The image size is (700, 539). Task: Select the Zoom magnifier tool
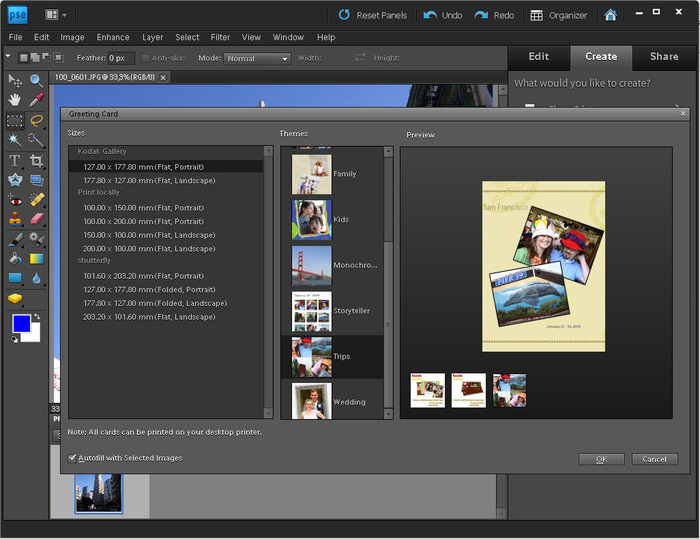[36, 80]
